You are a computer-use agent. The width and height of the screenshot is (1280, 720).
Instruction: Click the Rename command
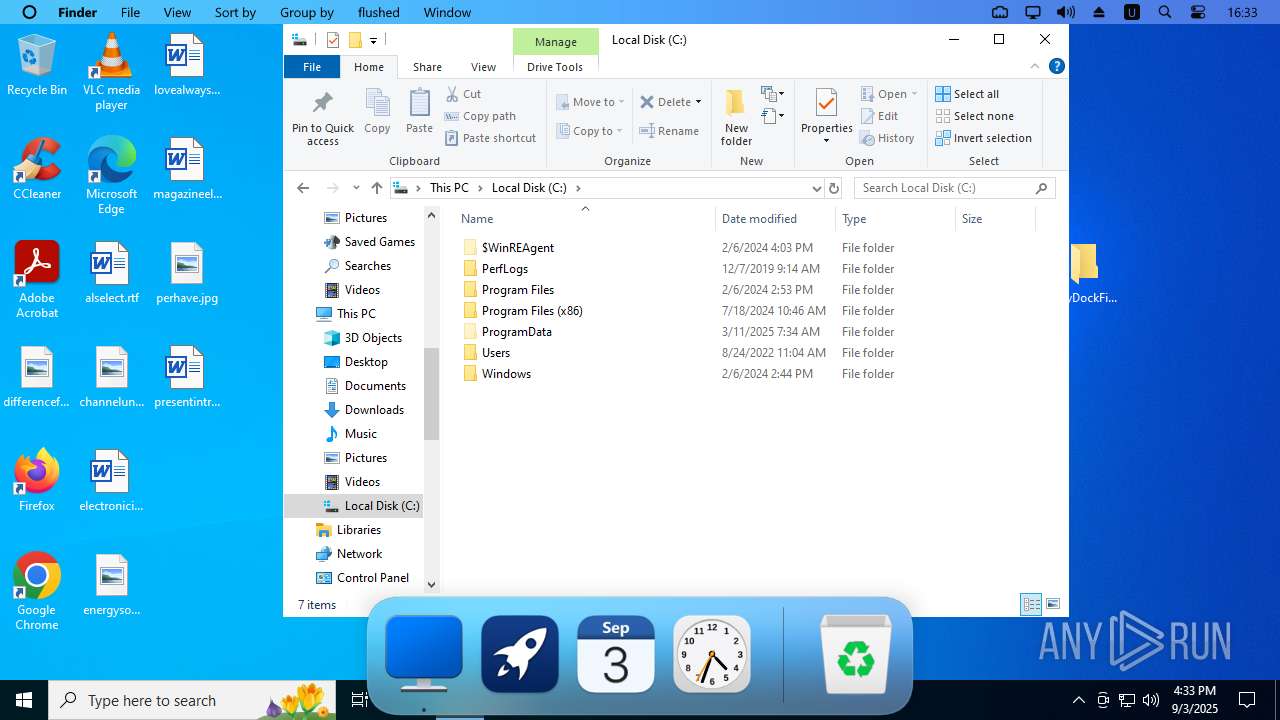point(669,131)
